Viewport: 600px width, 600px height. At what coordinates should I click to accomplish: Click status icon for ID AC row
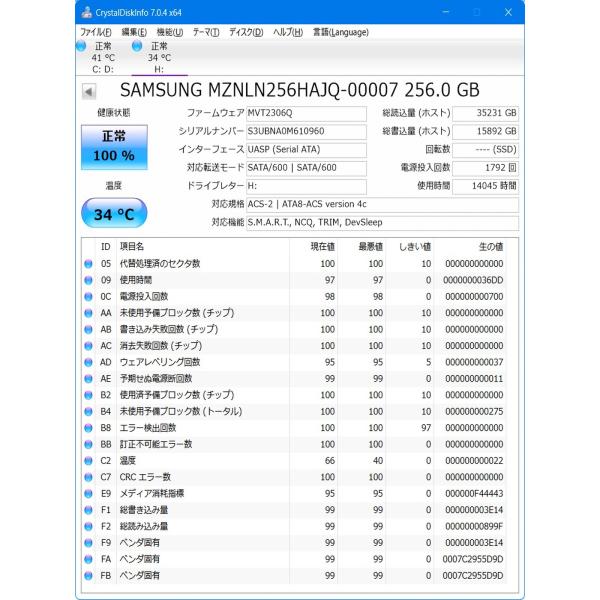click(x=88, y=346)
